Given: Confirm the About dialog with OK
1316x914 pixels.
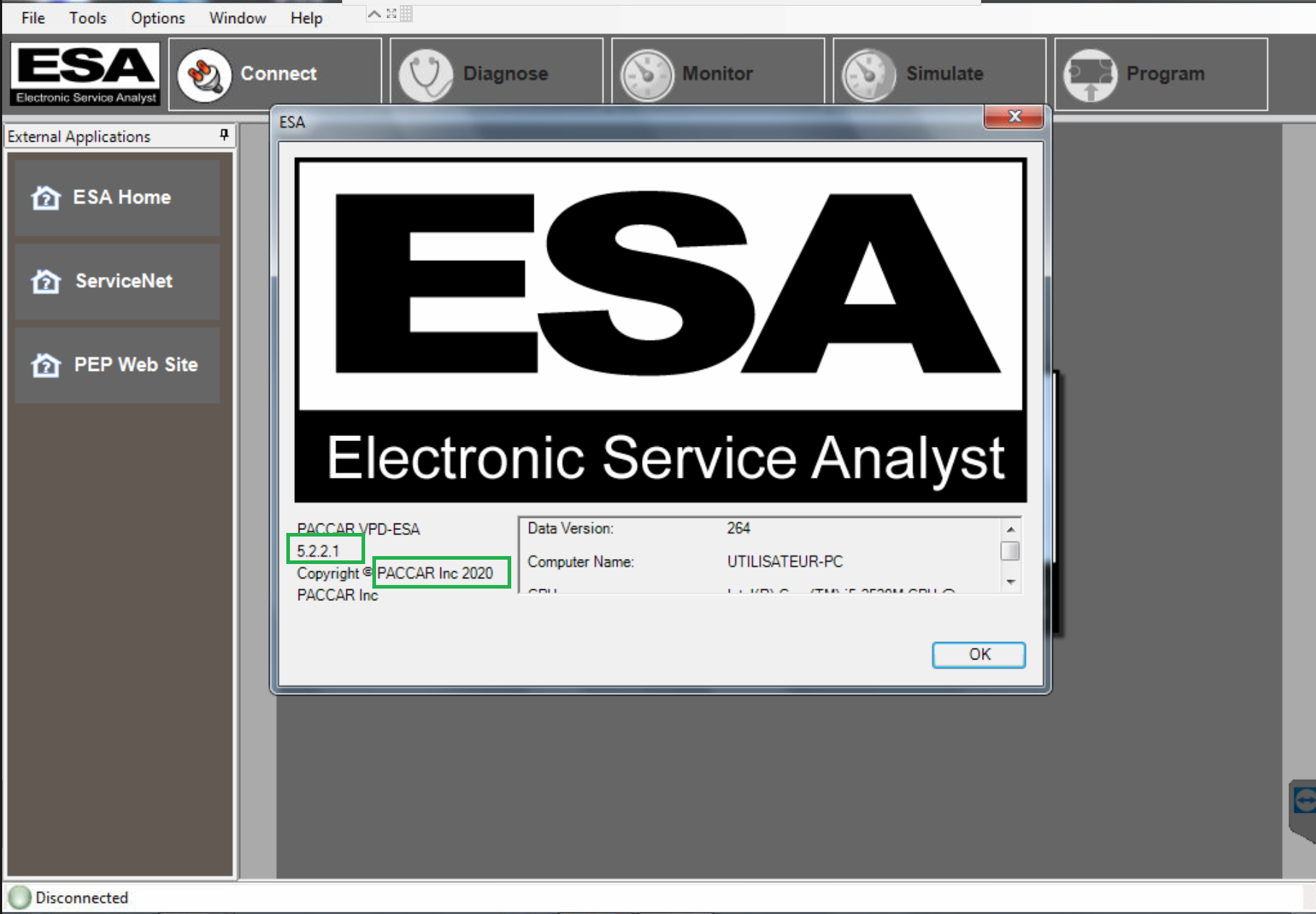Looking at the screenshot, I should point(979,654).
